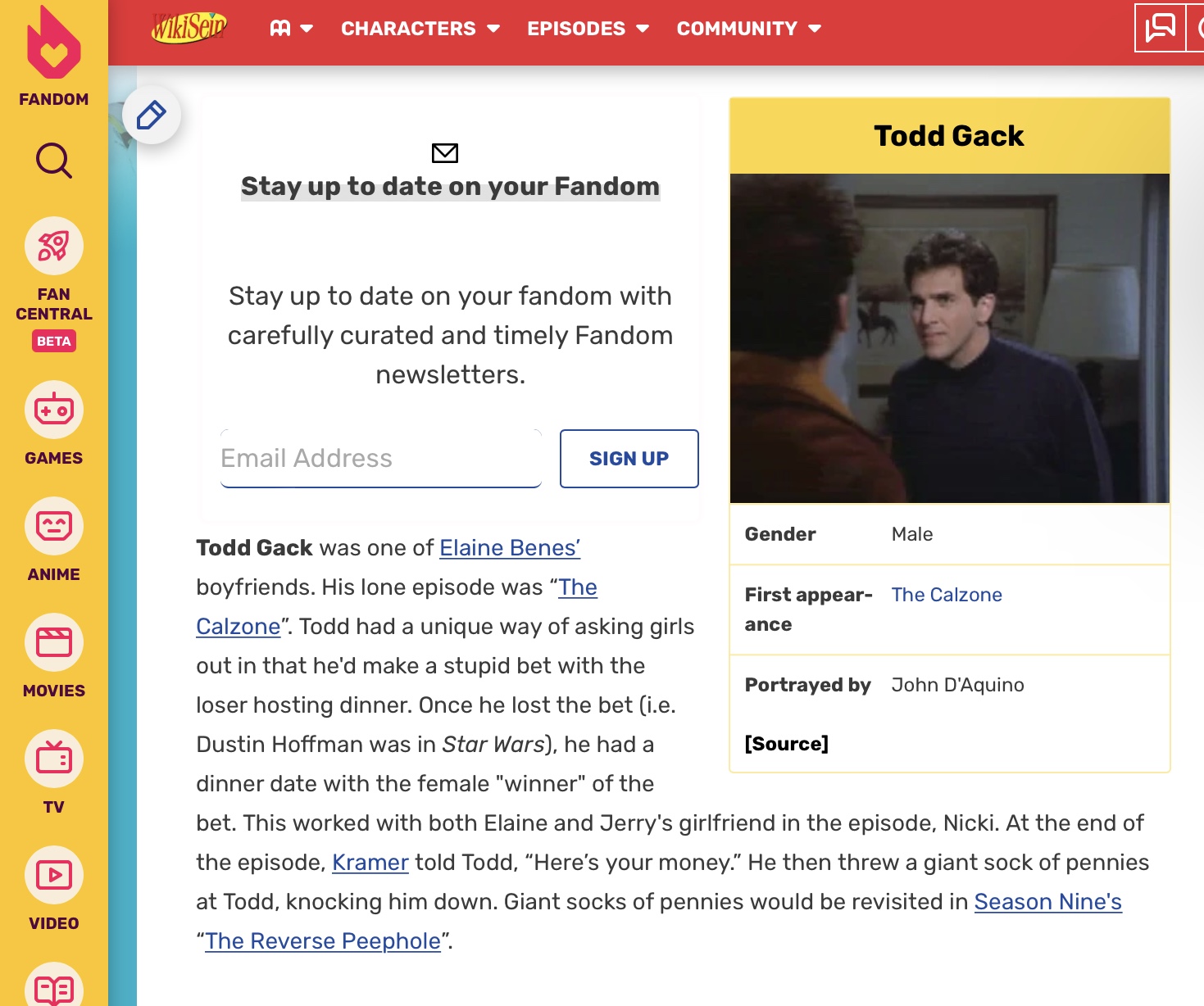Follow the Elaine Benes' link
Image resolution: width=1204 pixels, height=1006 pixels.
pos(510,547)
